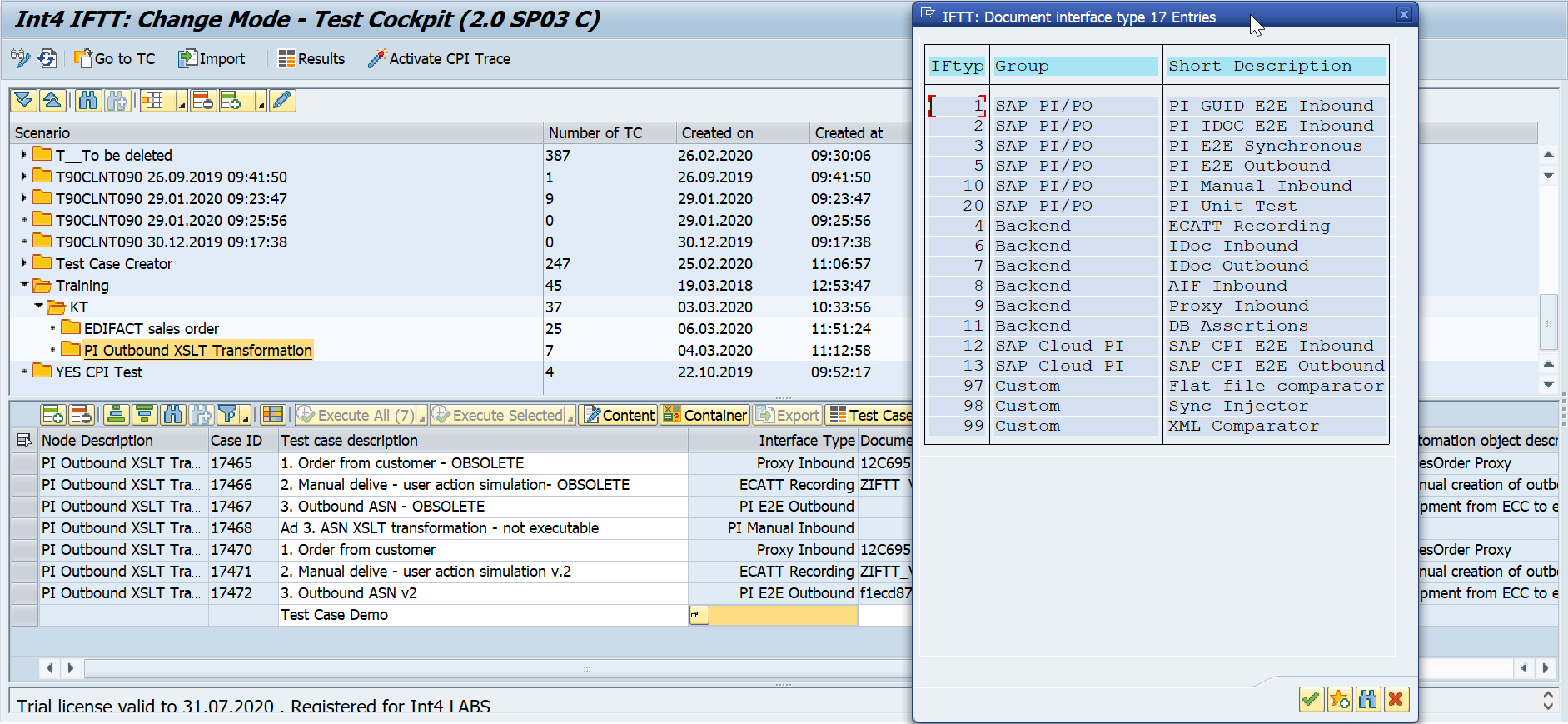Click the Activate CPI Trace button
Screen dimensions: 1568x724
coord(439,58)
